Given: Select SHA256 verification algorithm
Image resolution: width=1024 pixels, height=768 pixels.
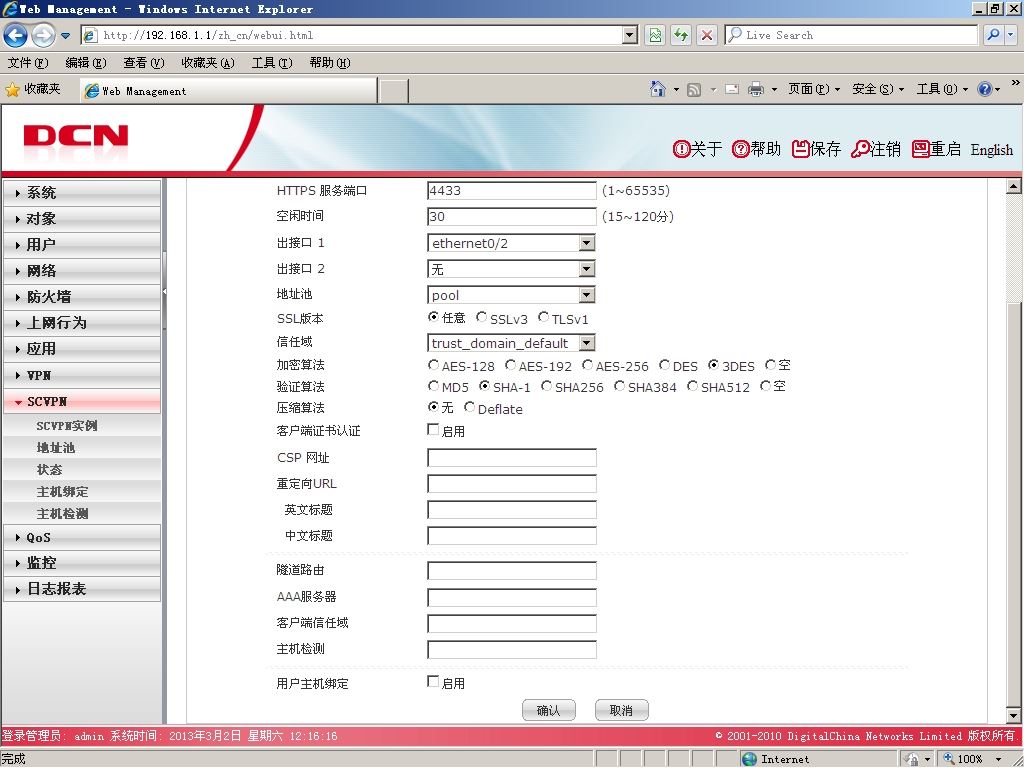Looking at the screenshot, I should coord(546,386).
